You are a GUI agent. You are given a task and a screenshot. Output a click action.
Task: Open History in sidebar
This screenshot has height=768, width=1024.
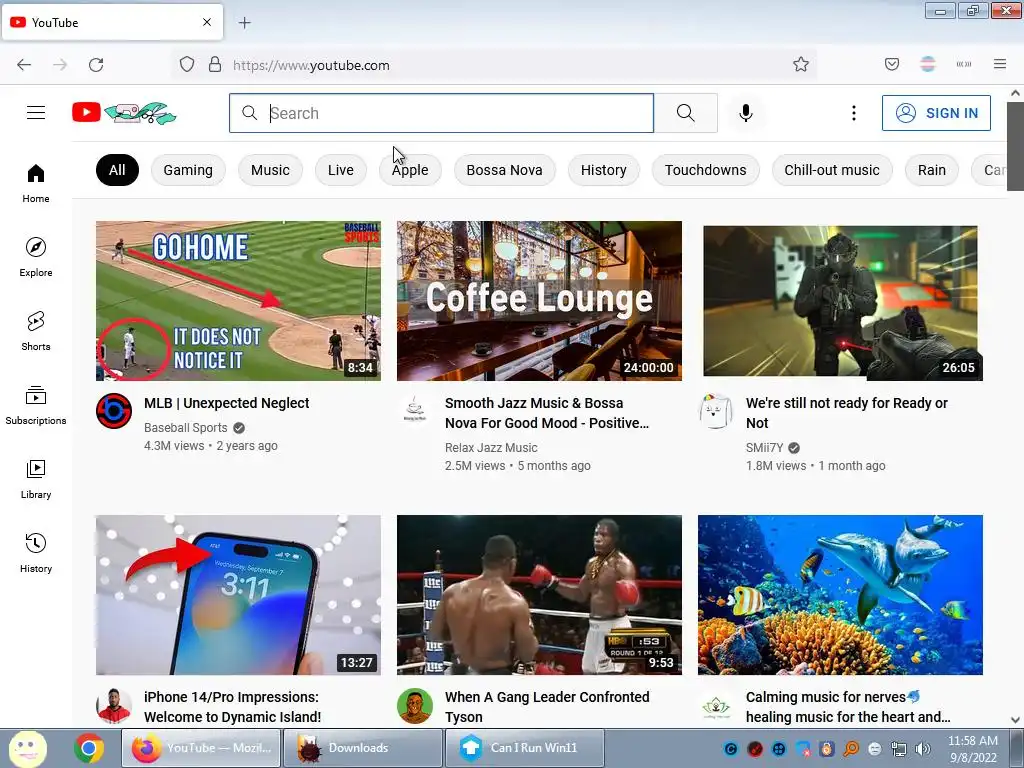[36, 553]
